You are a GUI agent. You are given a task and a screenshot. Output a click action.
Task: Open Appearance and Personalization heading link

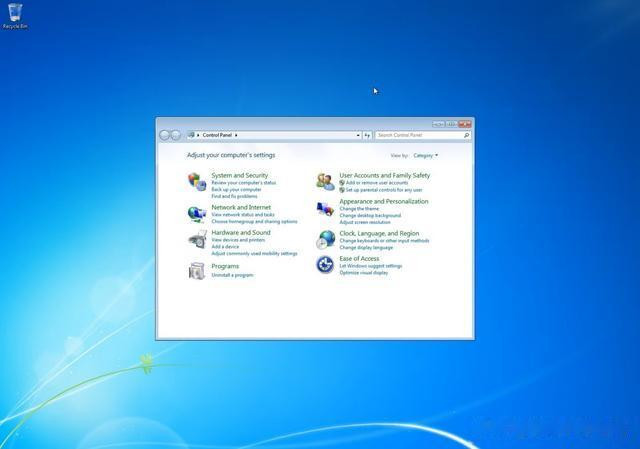384,202
